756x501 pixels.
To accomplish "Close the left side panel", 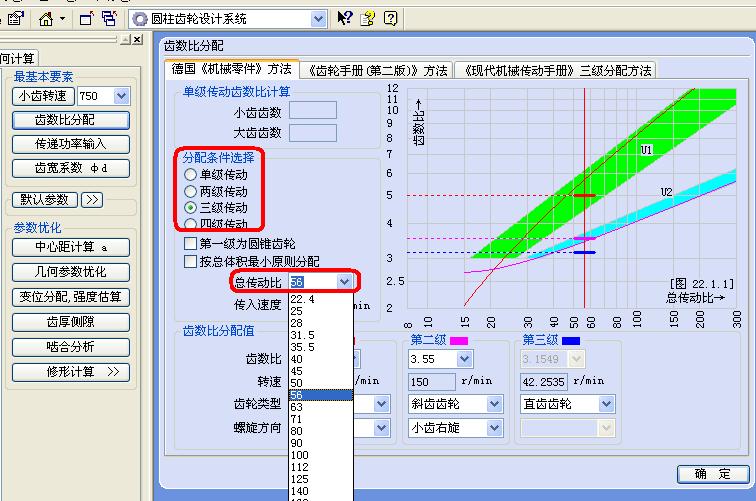I will [x=137, y=40].
